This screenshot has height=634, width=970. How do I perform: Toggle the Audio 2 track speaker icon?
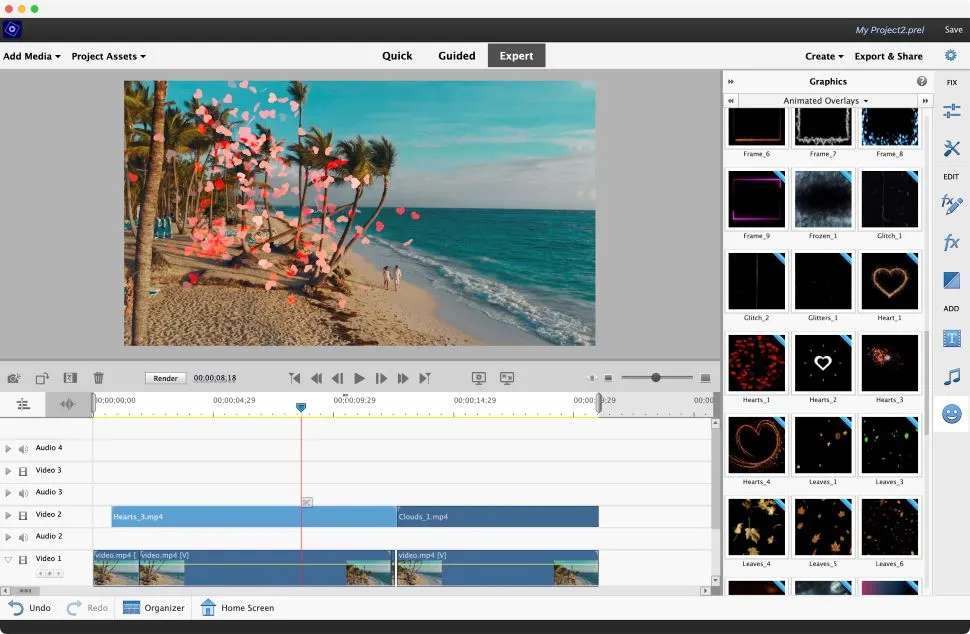click(x=23, y=537)
